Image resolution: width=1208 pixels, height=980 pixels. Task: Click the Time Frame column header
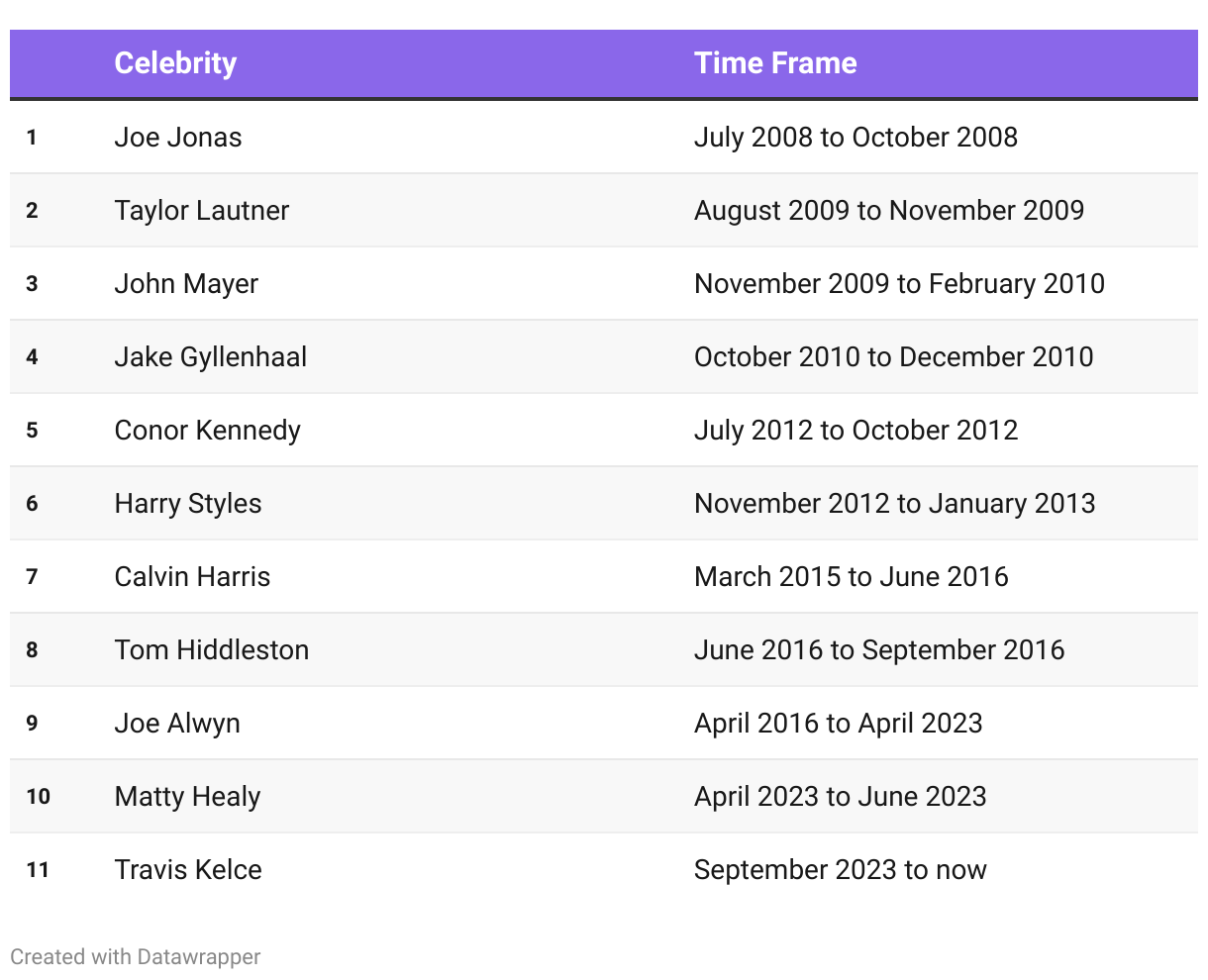(775, 63)
